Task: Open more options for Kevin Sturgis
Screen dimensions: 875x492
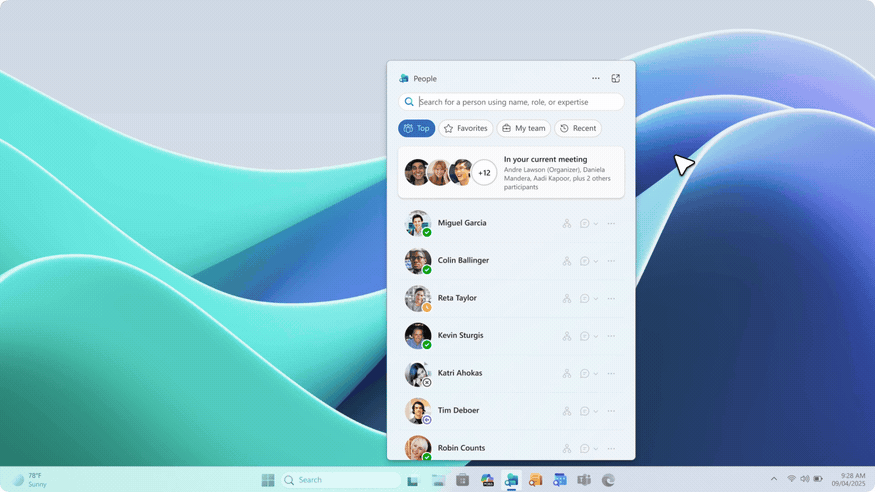Action: coord(611,336)
